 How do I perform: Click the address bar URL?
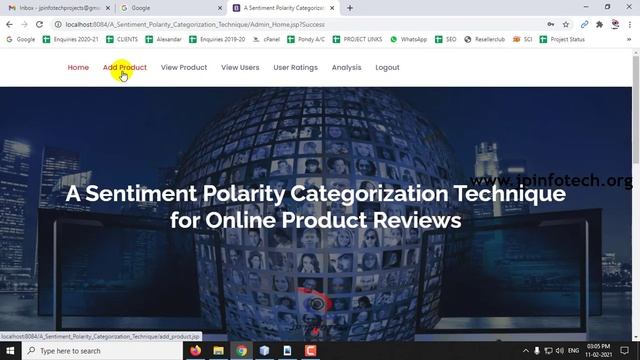pyautogui.click(x=195, y=24)
